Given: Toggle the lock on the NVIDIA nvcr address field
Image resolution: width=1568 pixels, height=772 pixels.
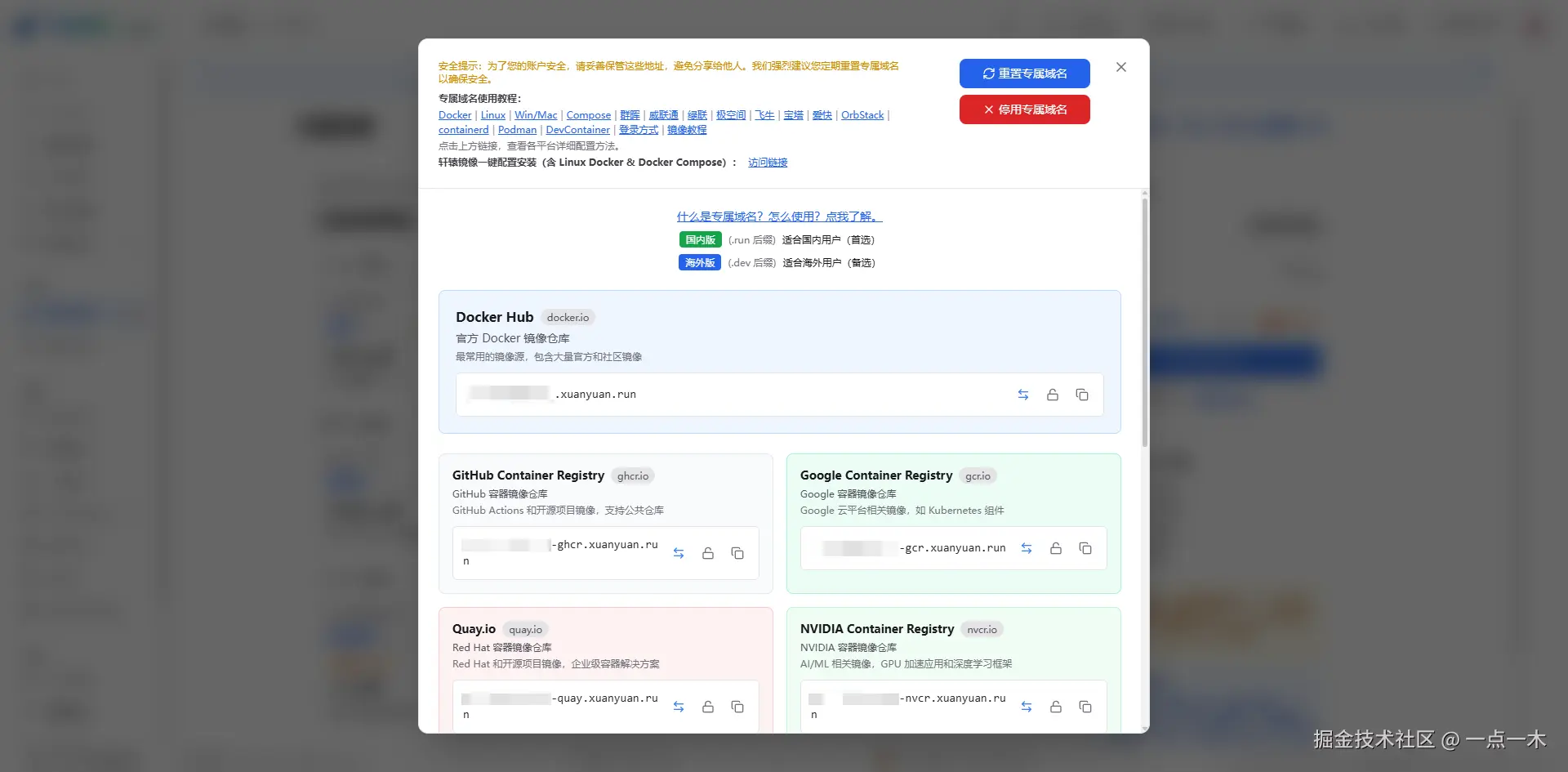Looking at the screenshot, I should 1056,707.
